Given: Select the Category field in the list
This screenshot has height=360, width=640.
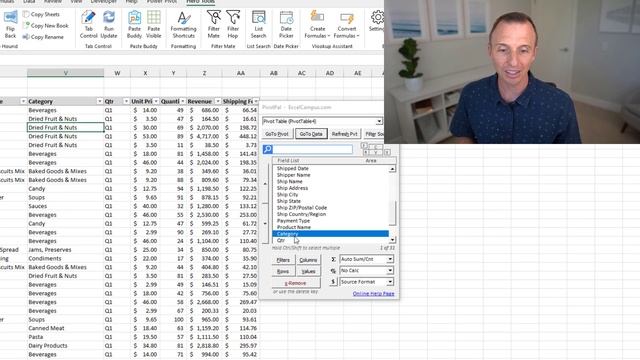Looking at the screenshot, I should click(x=330, y=234).
